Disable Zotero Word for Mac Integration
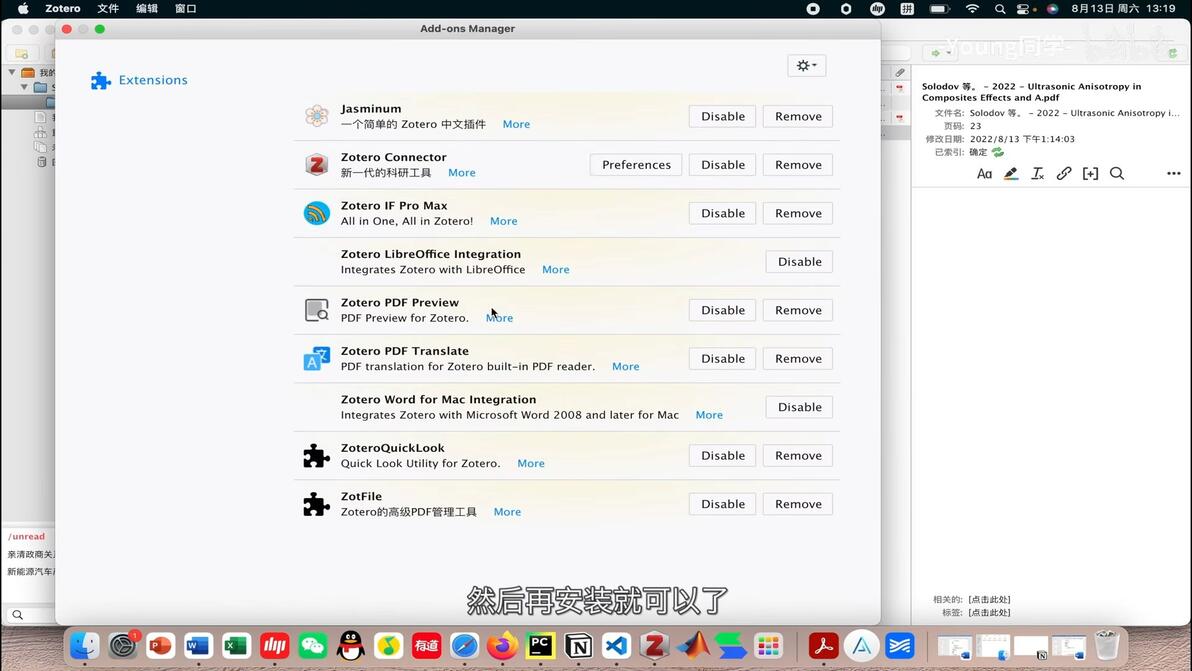Viewport: 1192px width, 671px height. (799, 407)
